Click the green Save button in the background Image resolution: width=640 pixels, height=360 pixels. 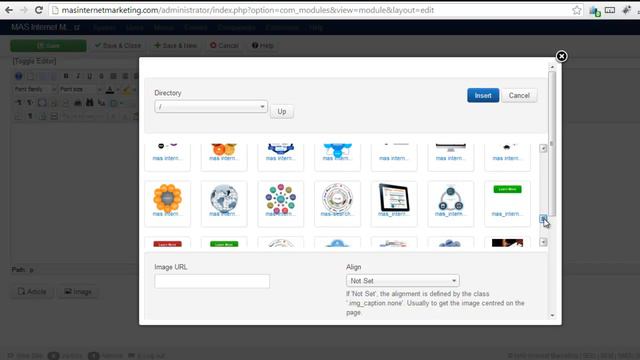(x=48, y=46)
